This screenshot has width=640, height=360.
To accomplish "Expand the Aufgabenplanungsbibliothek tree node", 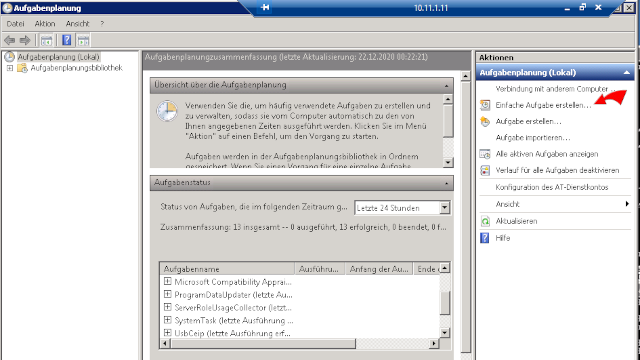I will [x=10, y=68].
